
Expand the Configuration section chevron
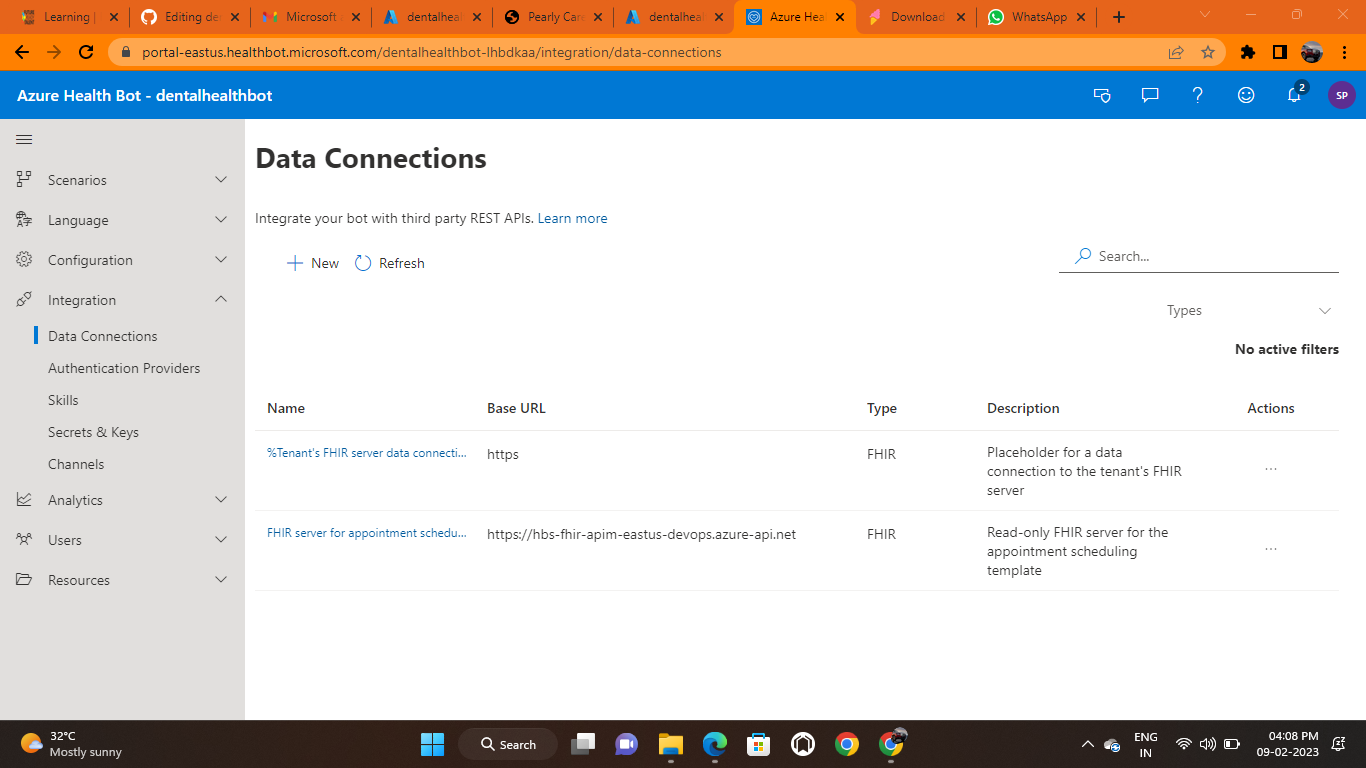click(x=221, y=260)
